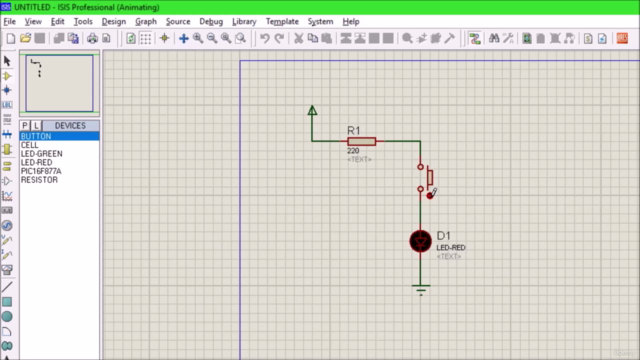Select the 2D arc drawing tool
The width and height of the screenshot is (640, 360).
(7, 331)
